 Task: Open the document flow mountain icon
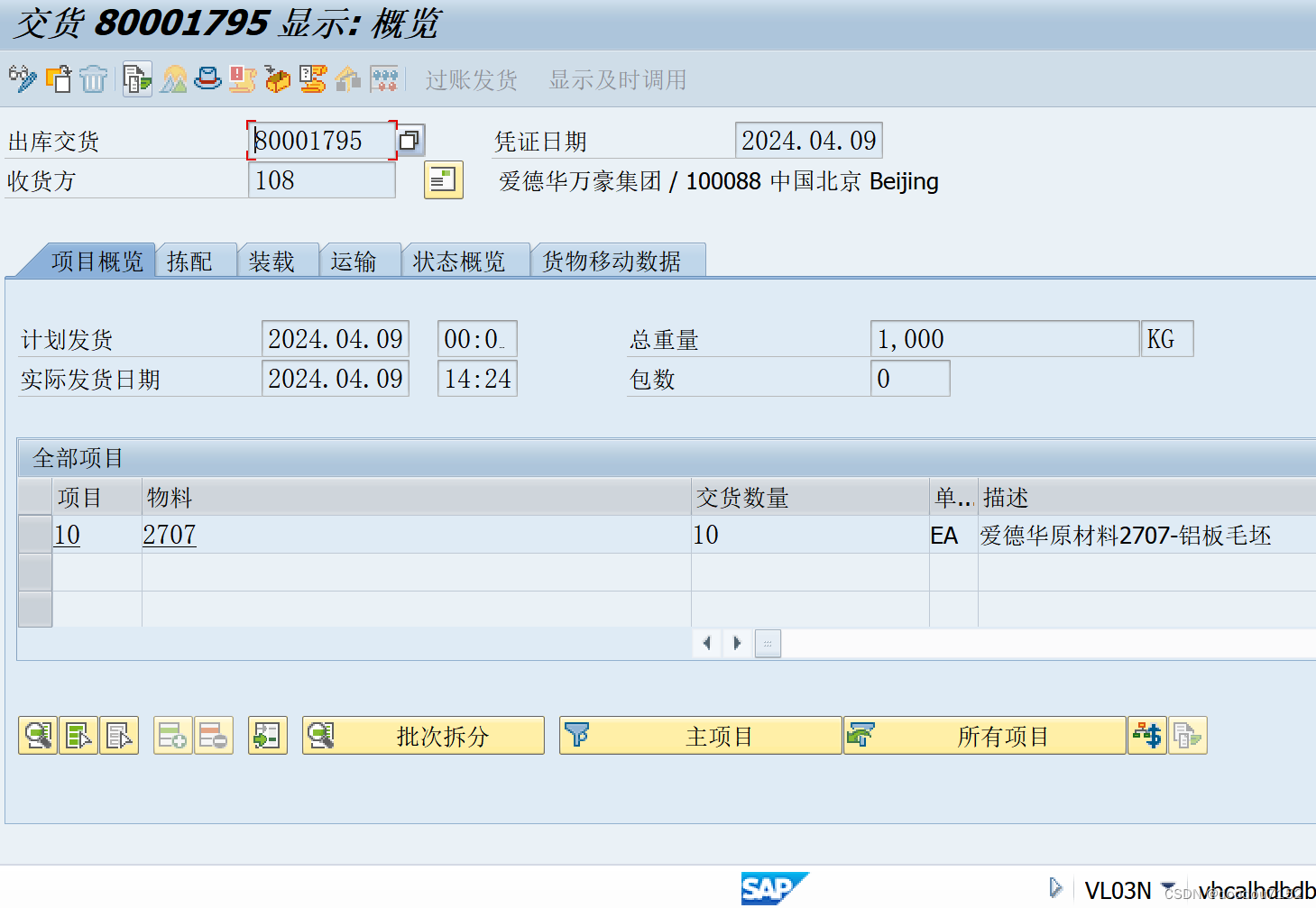(173, 79)
